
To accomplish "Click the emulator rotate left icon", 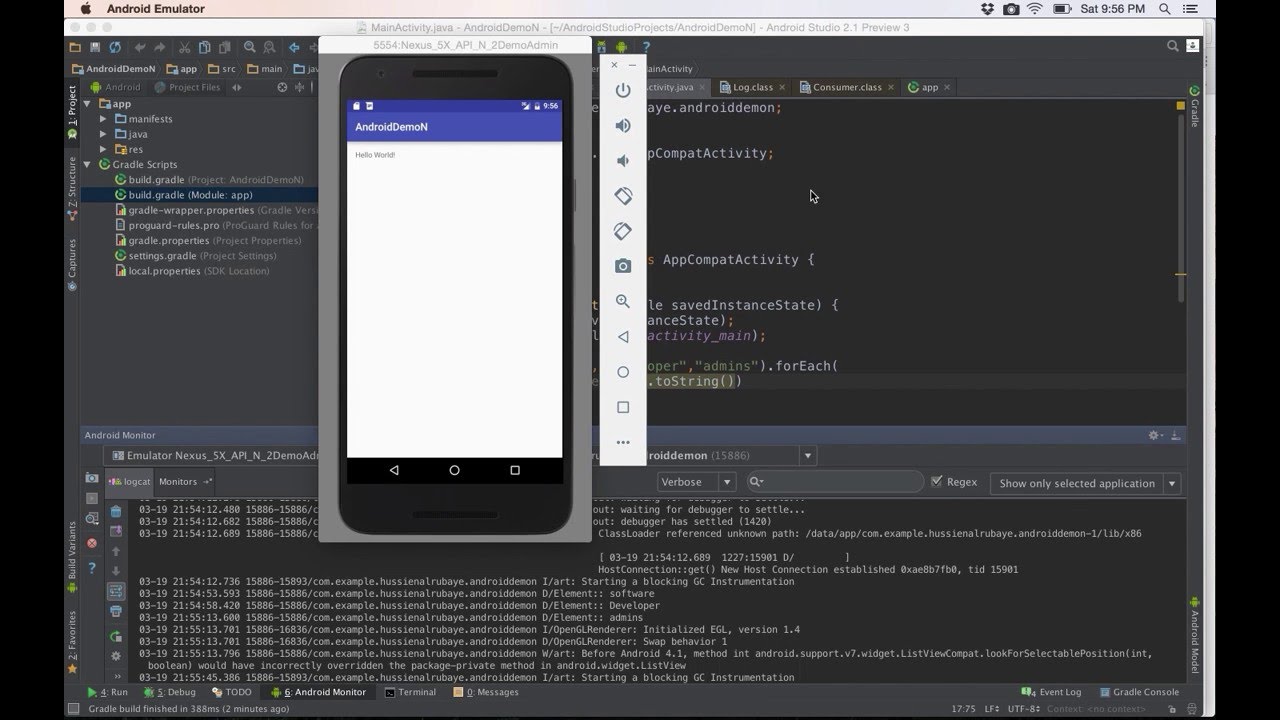I will (x=623, y=196).
